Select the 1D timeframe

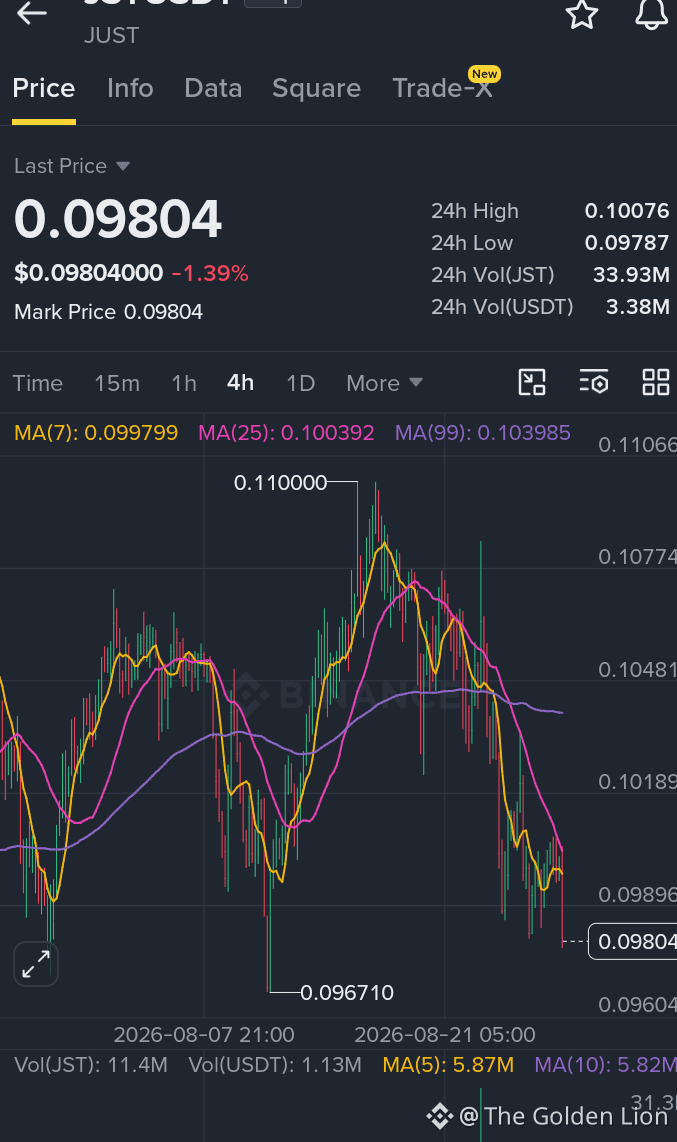tap(300, 383)
